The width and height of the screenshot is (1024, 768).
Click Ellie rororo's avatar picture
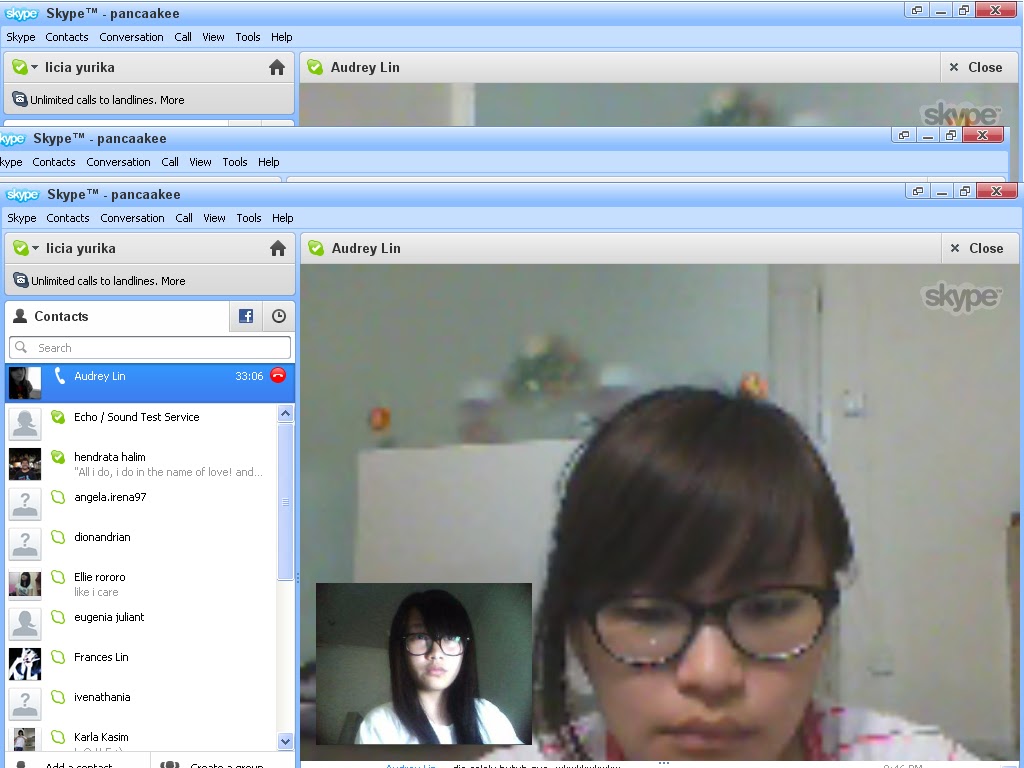[25, 584]
